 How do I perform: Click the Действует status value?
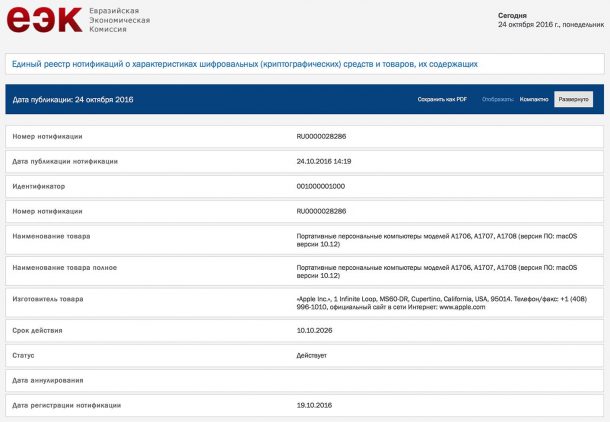coord(314,355)
